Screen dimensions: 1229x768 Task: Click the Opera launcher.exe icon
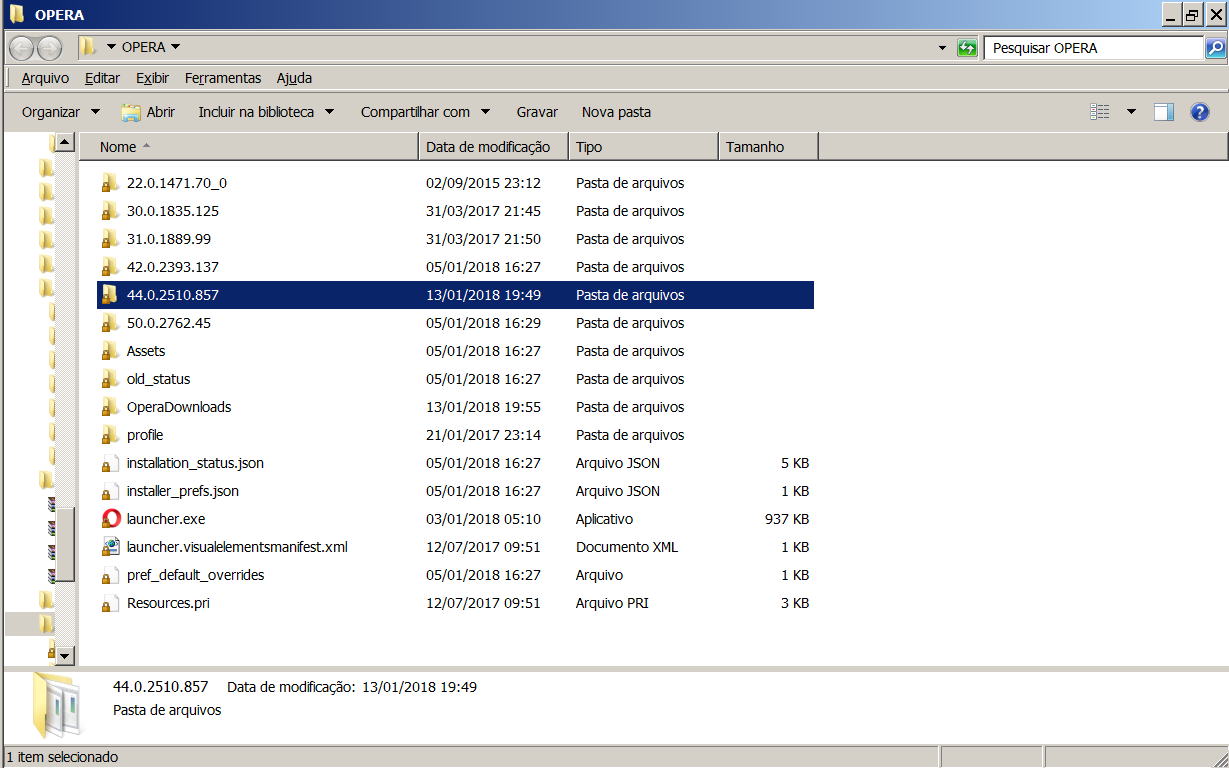pos(110,519)
